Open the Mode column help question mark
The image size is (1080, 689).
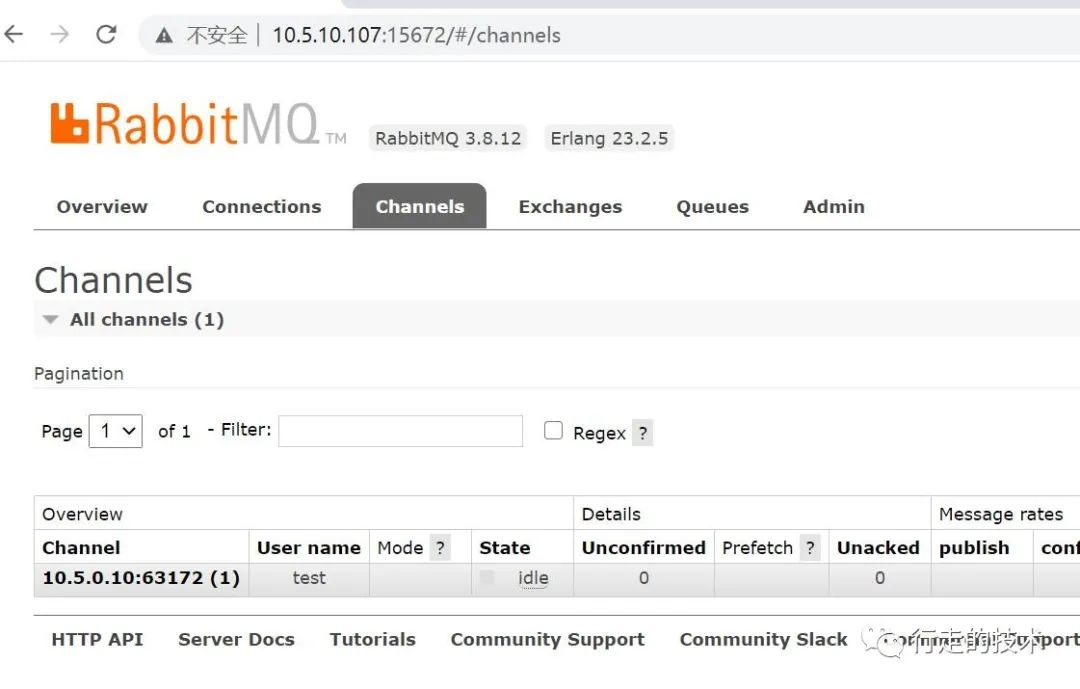click(x=440, y=548)
